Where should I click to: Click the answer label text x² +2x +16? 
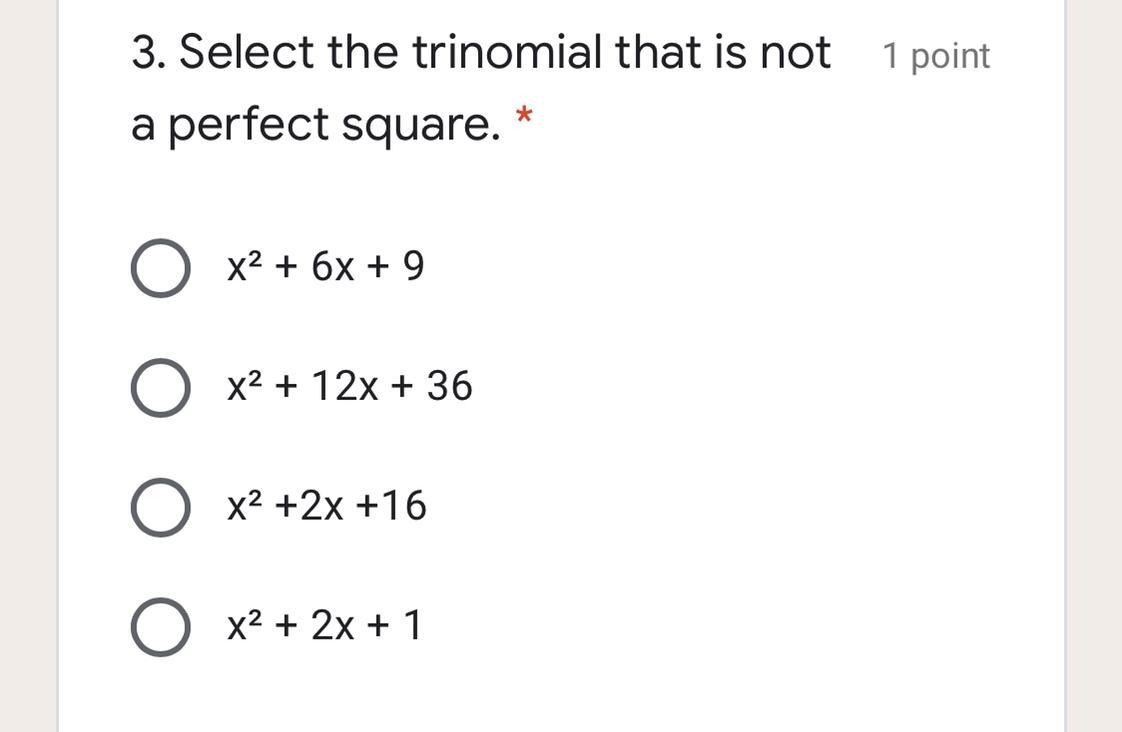point(327,505)
